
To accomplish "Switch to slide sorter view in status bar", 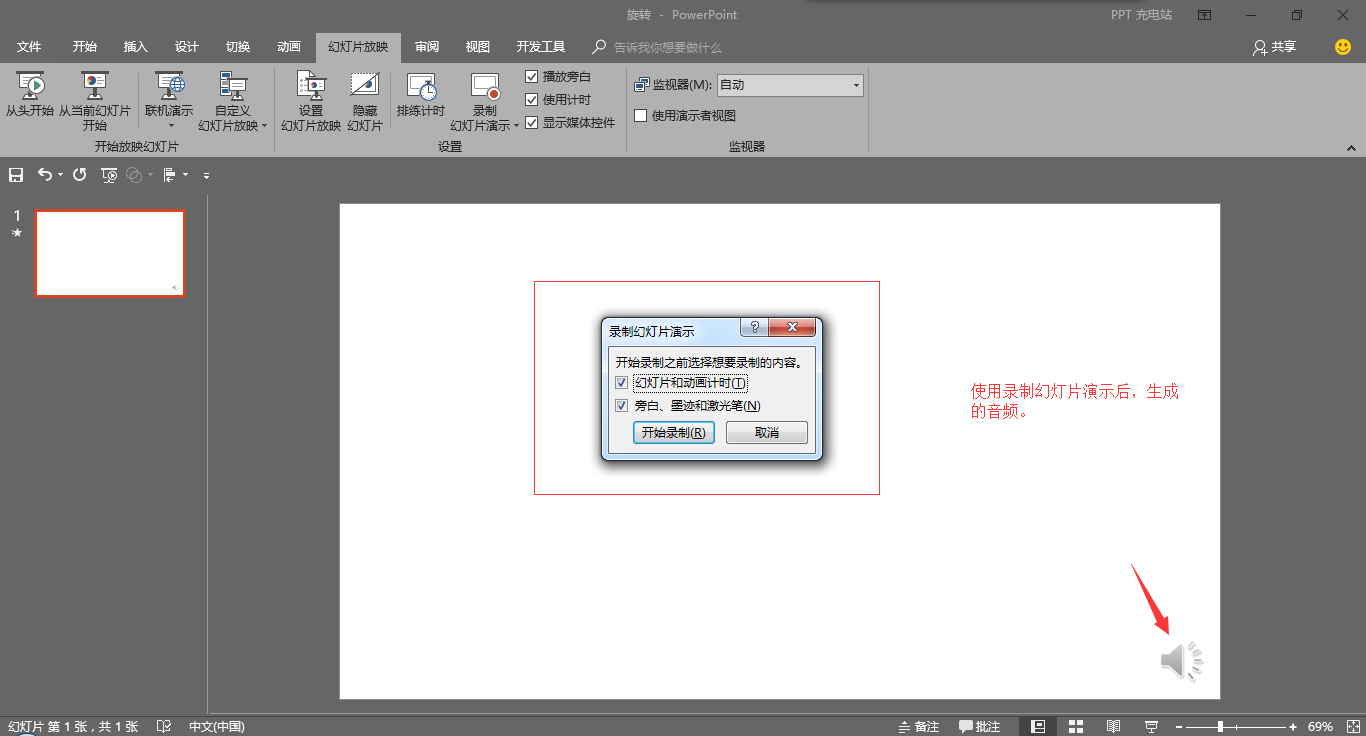I will coord(1076,726).
